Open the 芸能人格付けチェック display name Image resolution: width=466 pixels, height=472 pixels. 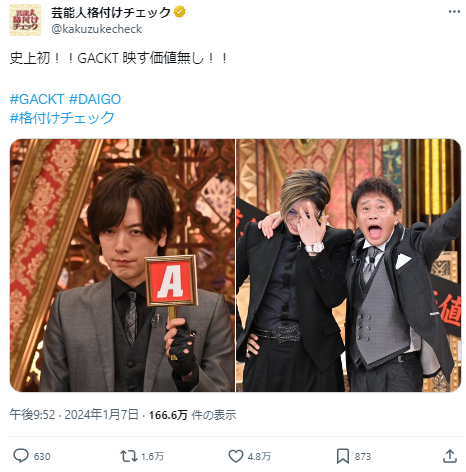[111, 13]
